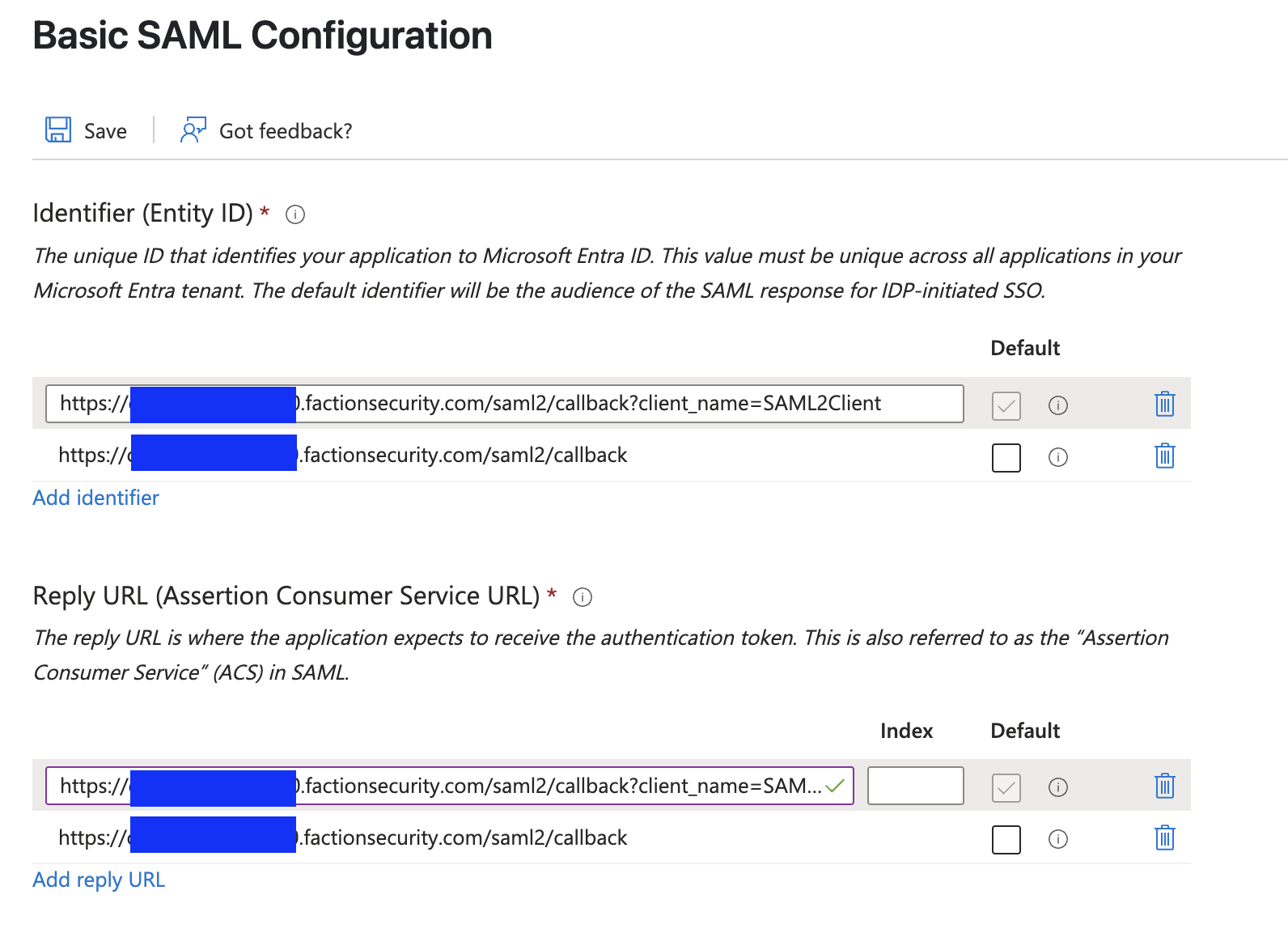Image resolution: width=1288 pixels, height=937 pixels.
Task: Delete first reply URL with trash icon
Action: click(1165, 786)
